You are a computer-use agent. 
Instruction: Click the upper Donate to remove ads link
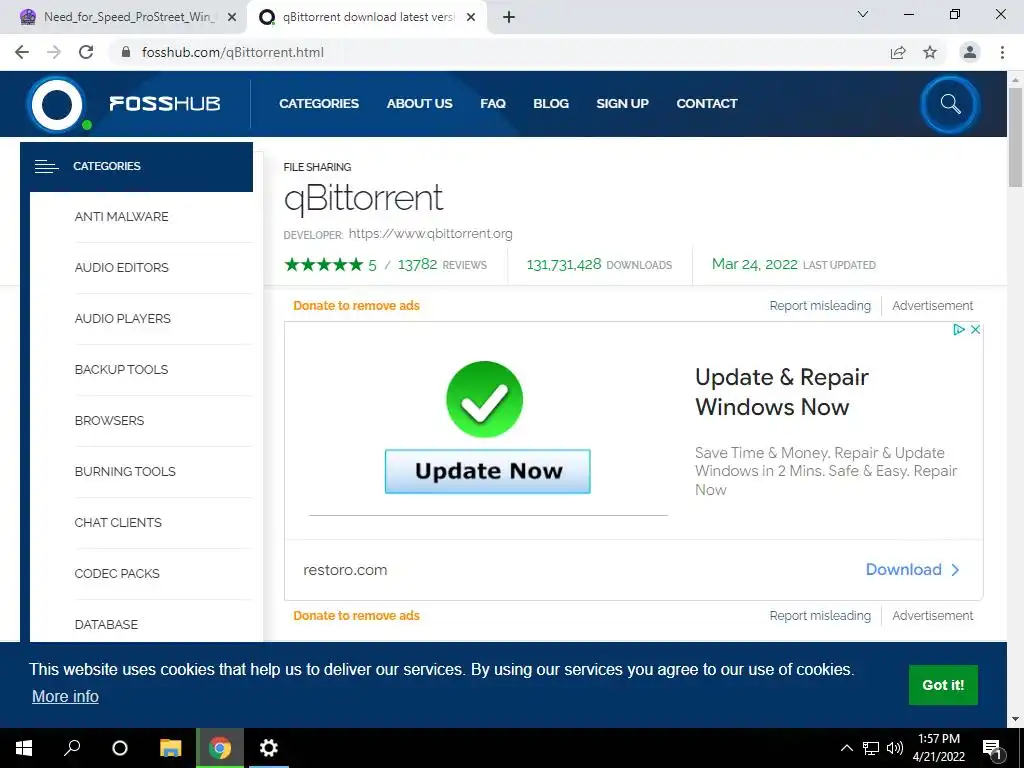click(357, 306)
